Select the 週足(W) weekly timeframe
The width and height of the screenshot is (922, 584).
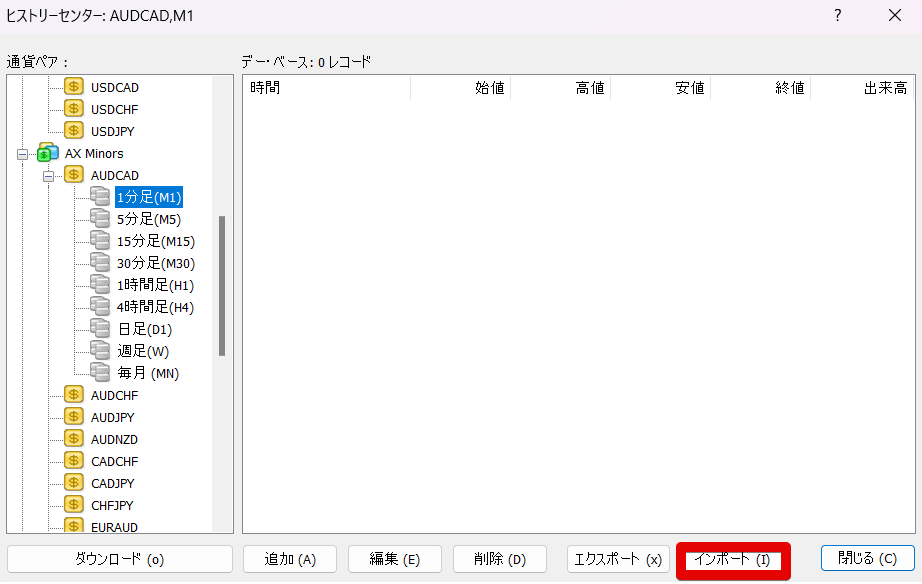tap(143, 351)
